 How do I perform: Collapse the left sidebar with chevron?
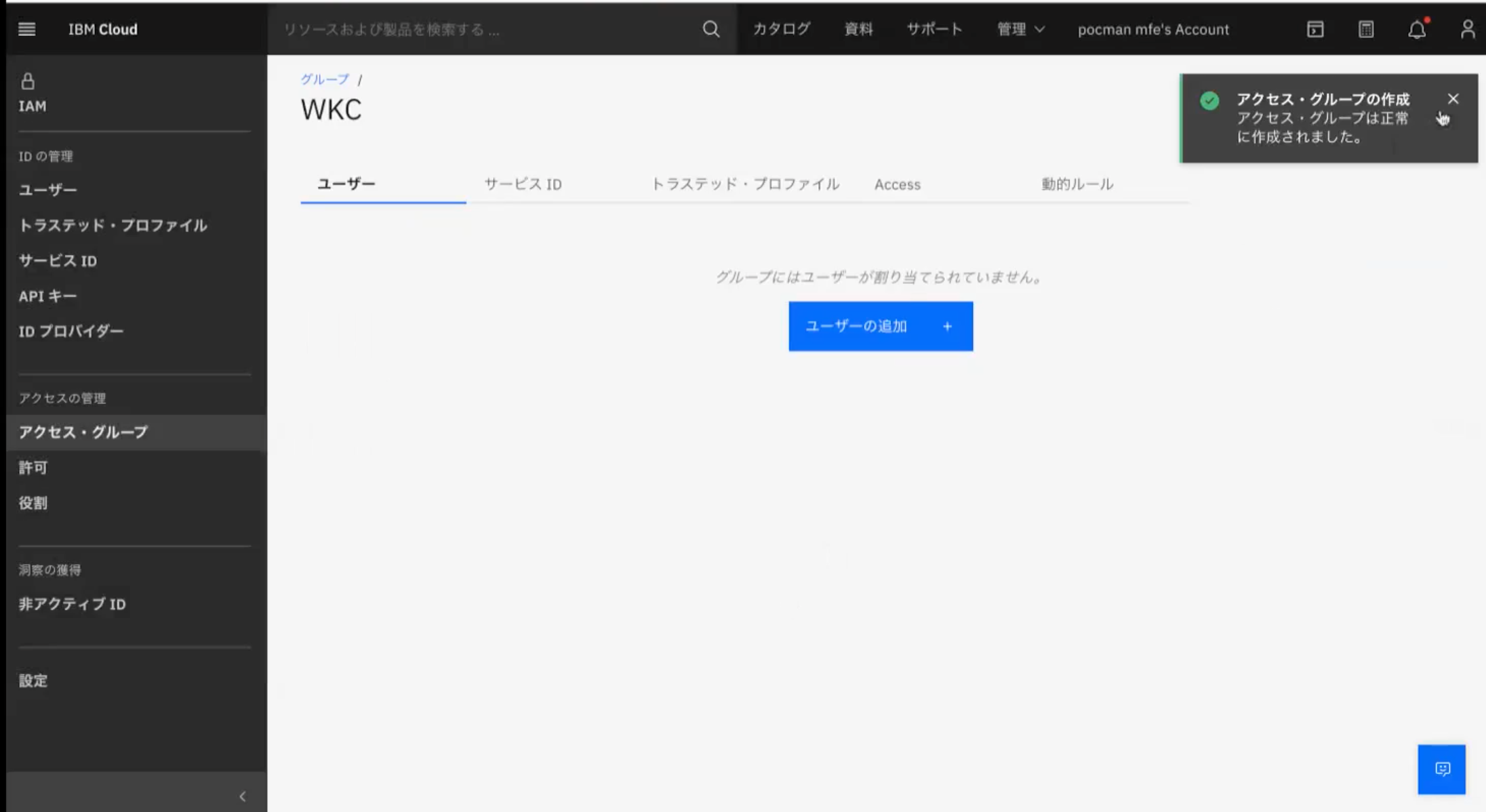(x=243, y=796)
